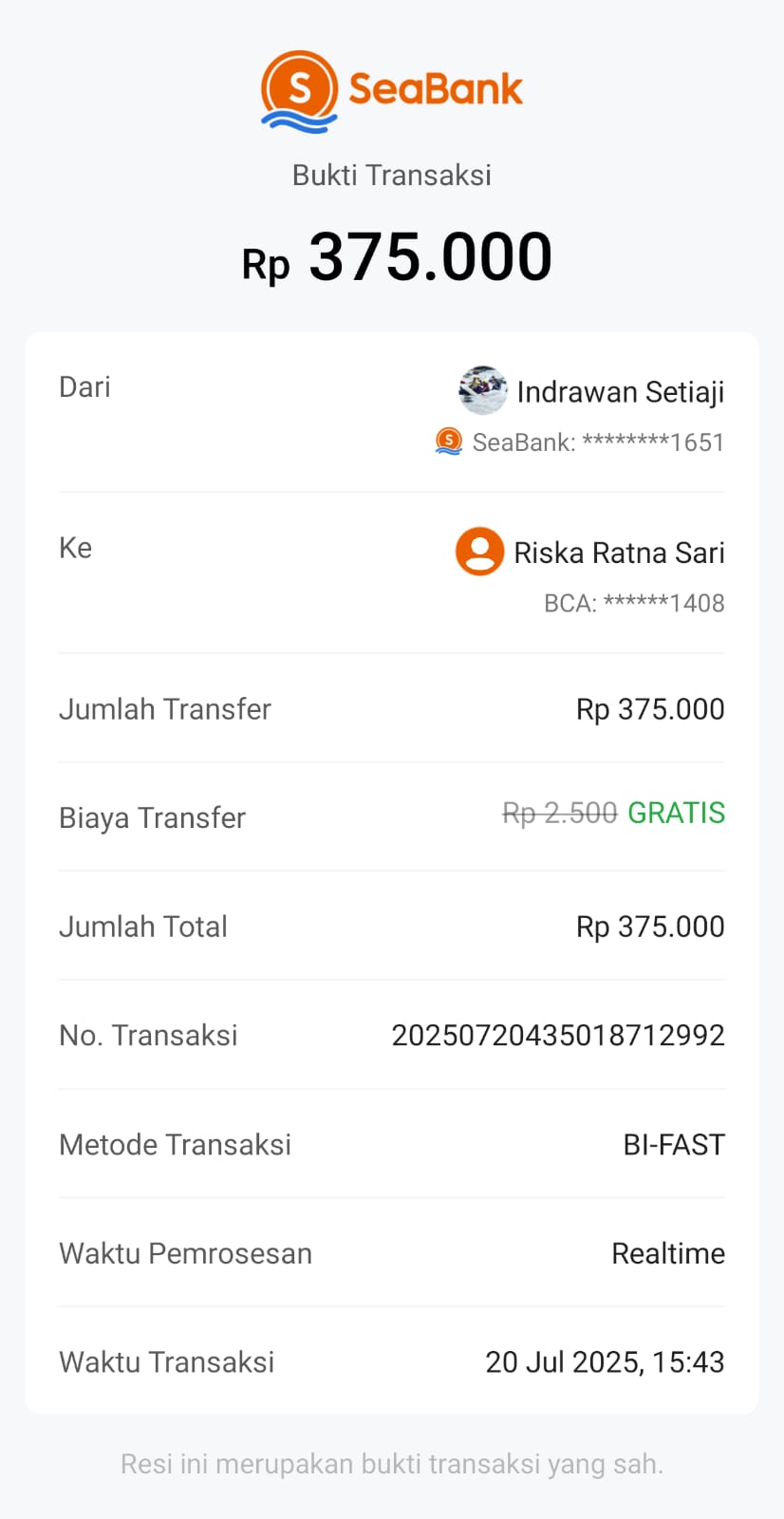Viewport: 784px width, 1519px height.
Task: Select the sender name Indrawan Setiaji
Action: point(620,391)
